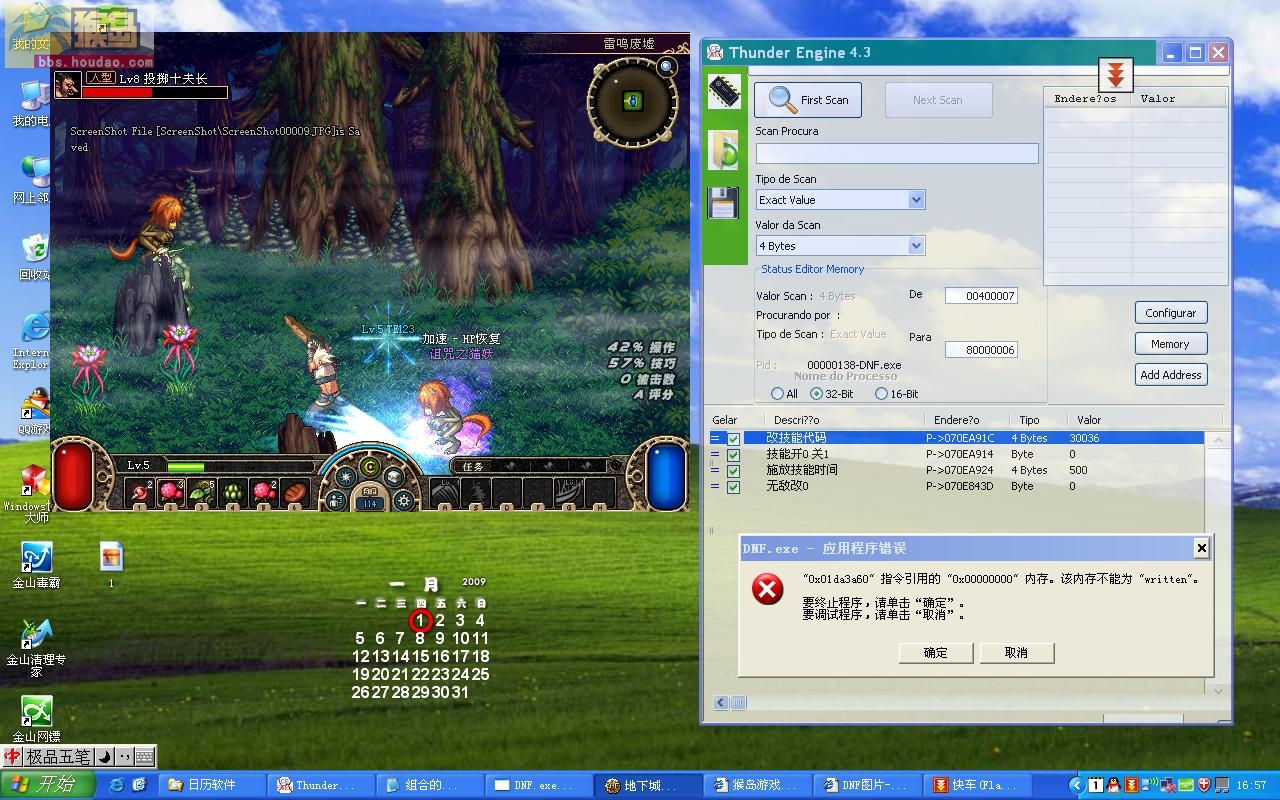Click the address list scroll-up arrow
The height and width of the screenshot is (800, 1280).
point(1218,440)
